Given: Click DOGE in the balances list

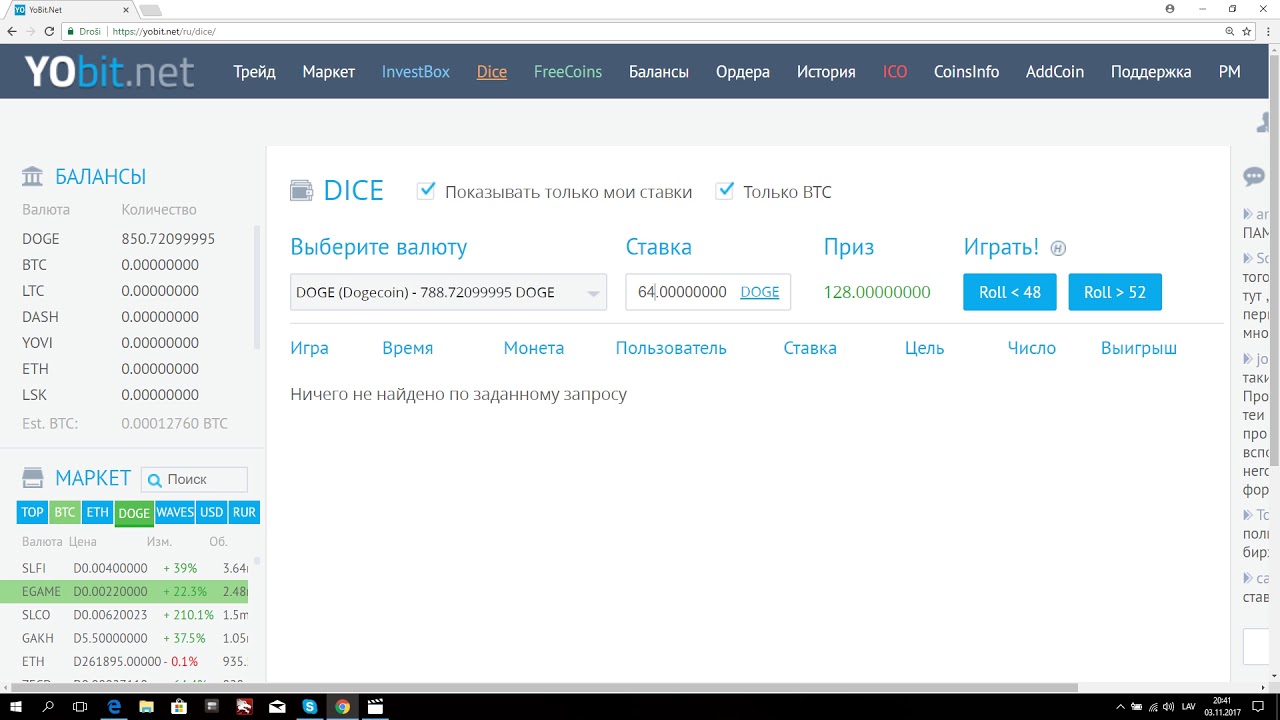Looking at the screenshot, I should pyautogui.click(x=41, y=239).
